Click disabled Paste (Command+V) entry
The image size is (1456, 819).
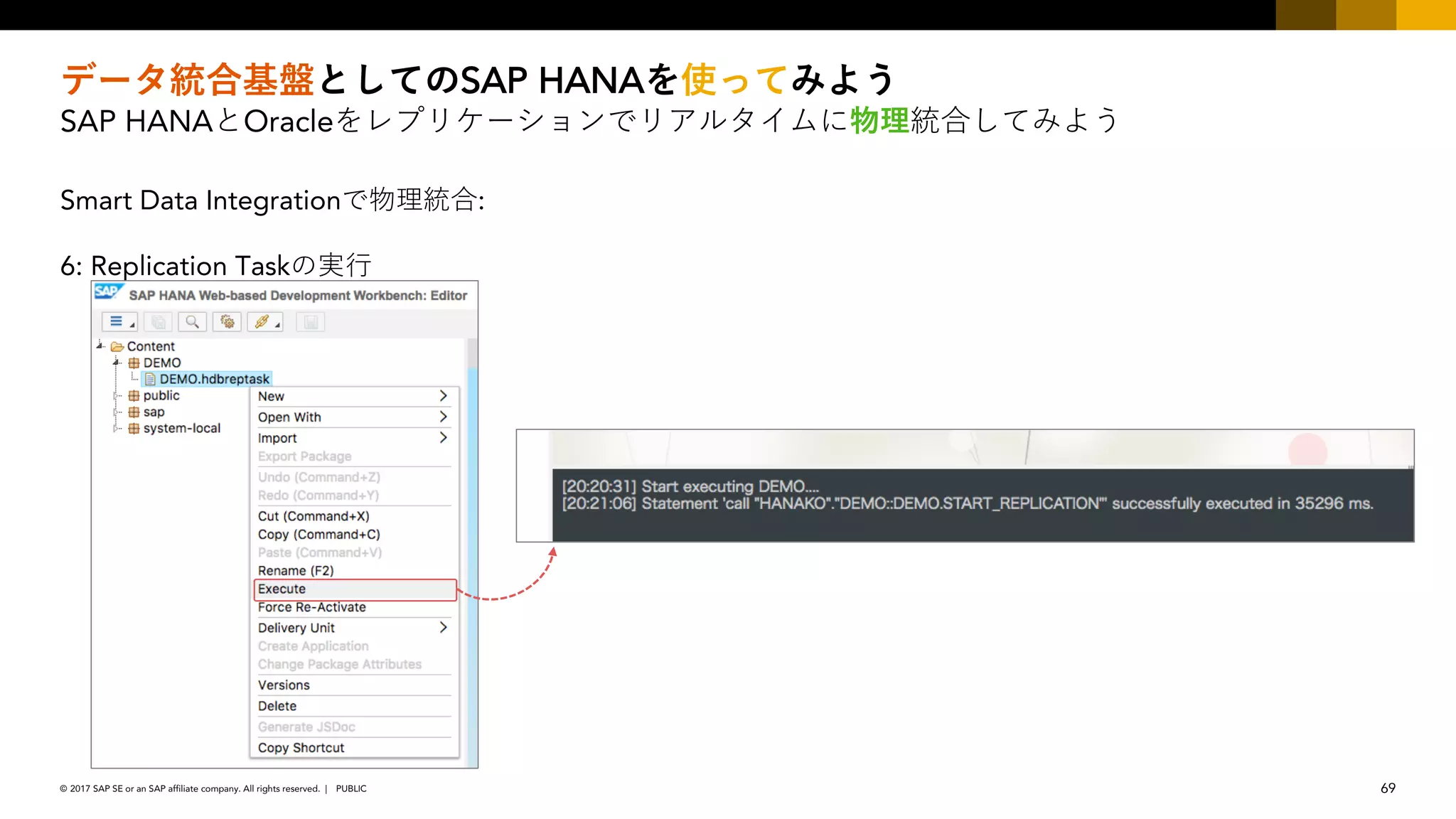pyautogui.click(x=354, y=553)
